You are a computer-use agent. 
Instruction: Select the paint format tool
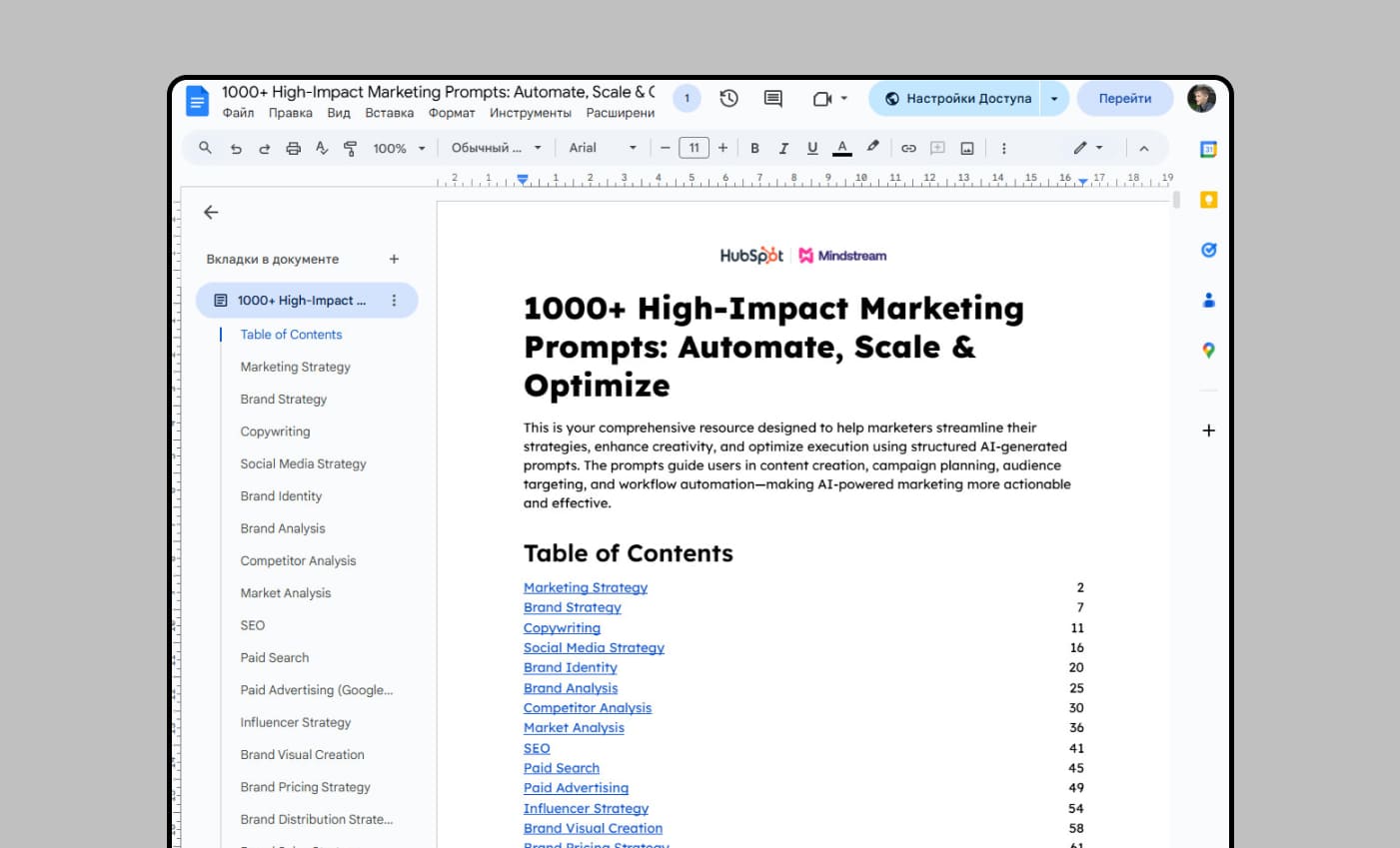349,147
